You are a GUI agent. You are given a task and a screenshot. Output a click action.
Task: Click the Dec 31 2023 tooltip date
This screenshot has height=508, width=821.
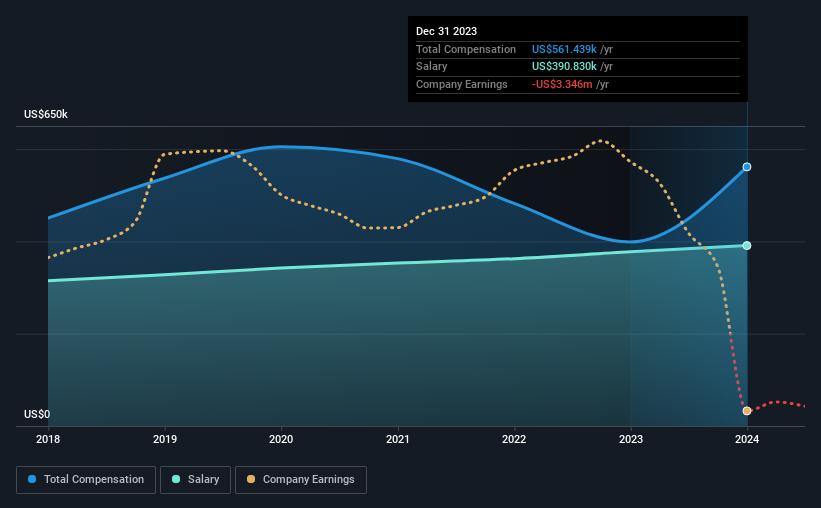447,31
